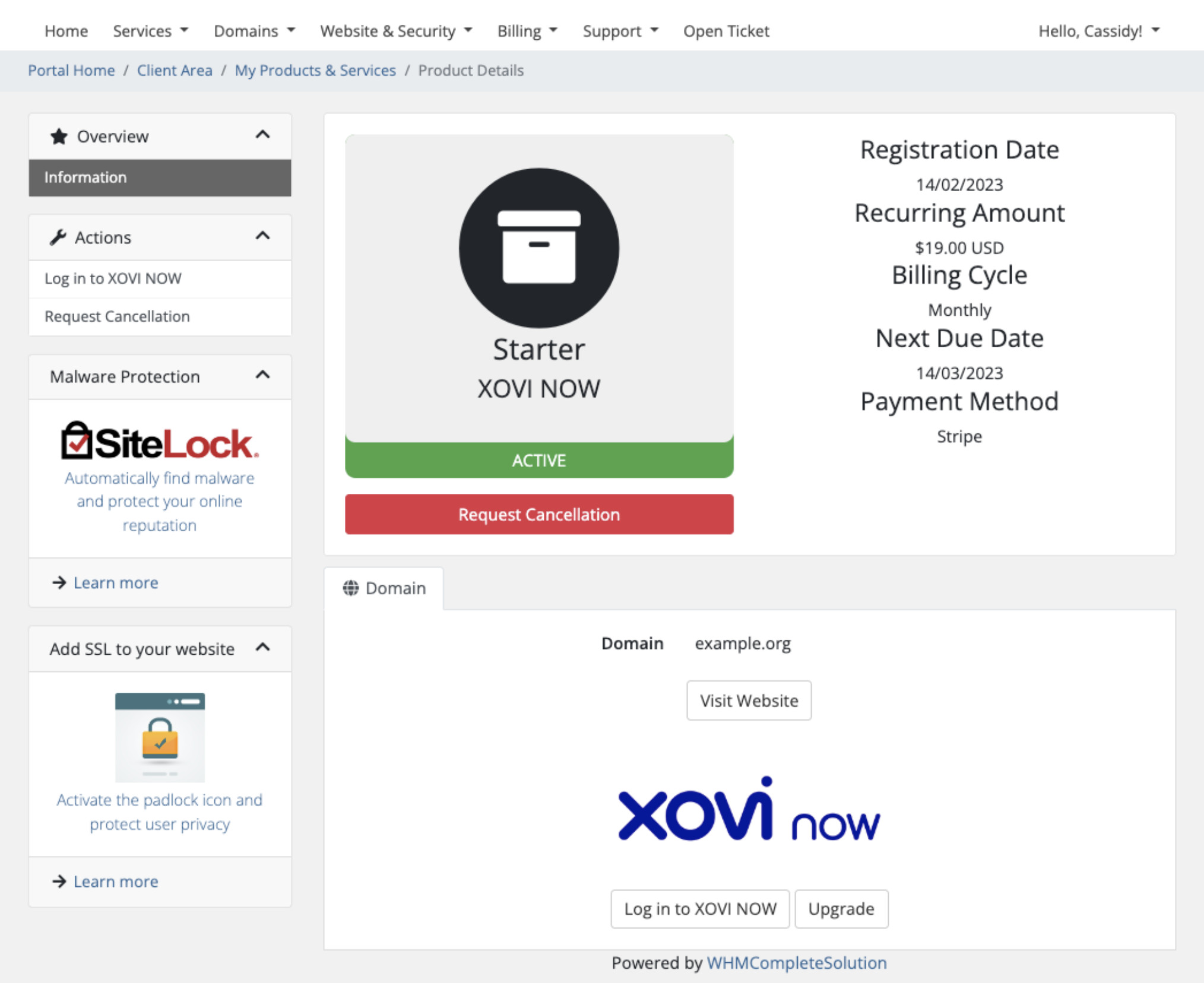
Task: Click the Upgrade button
Action: click(x=841, y=909)
